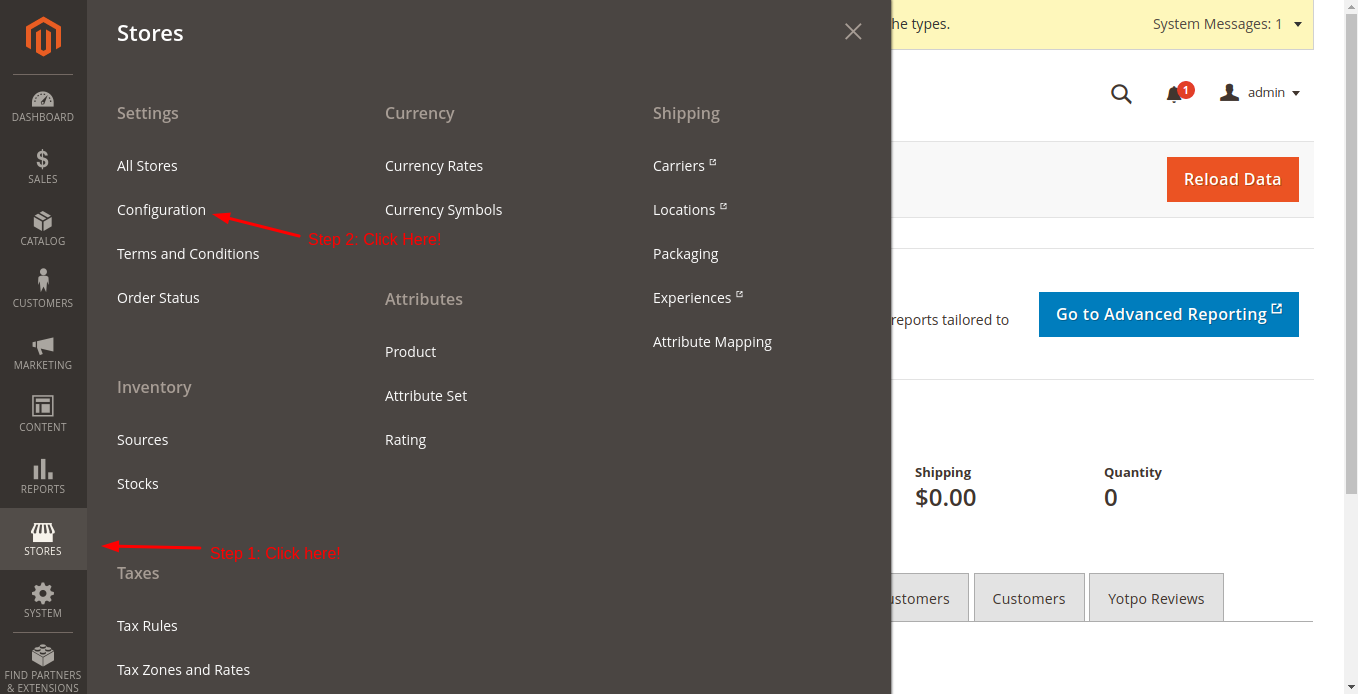Close the Stores menu panel

[x=853, y=32]
